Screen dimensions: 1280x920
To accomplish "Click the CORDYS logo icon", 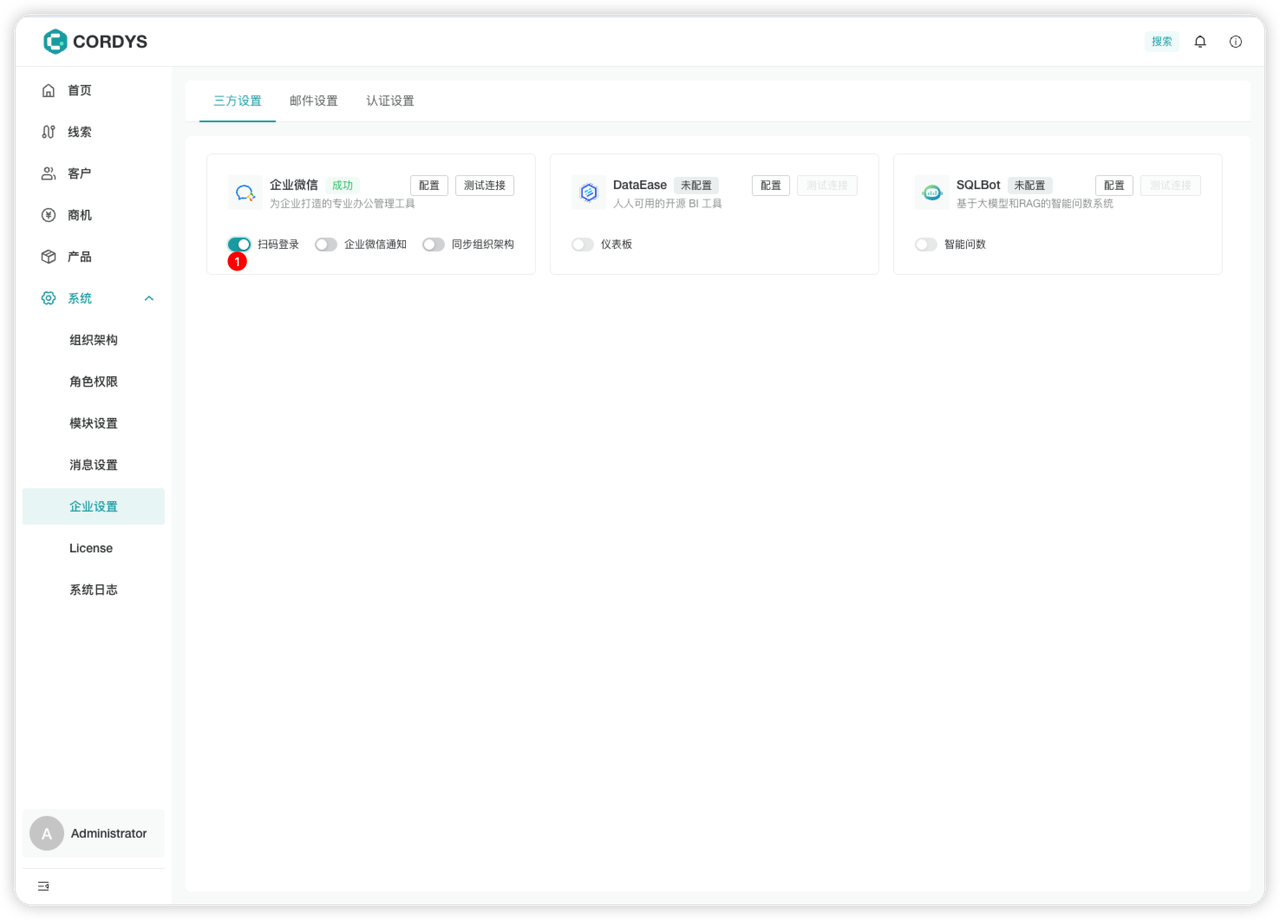I will (55, 41).
